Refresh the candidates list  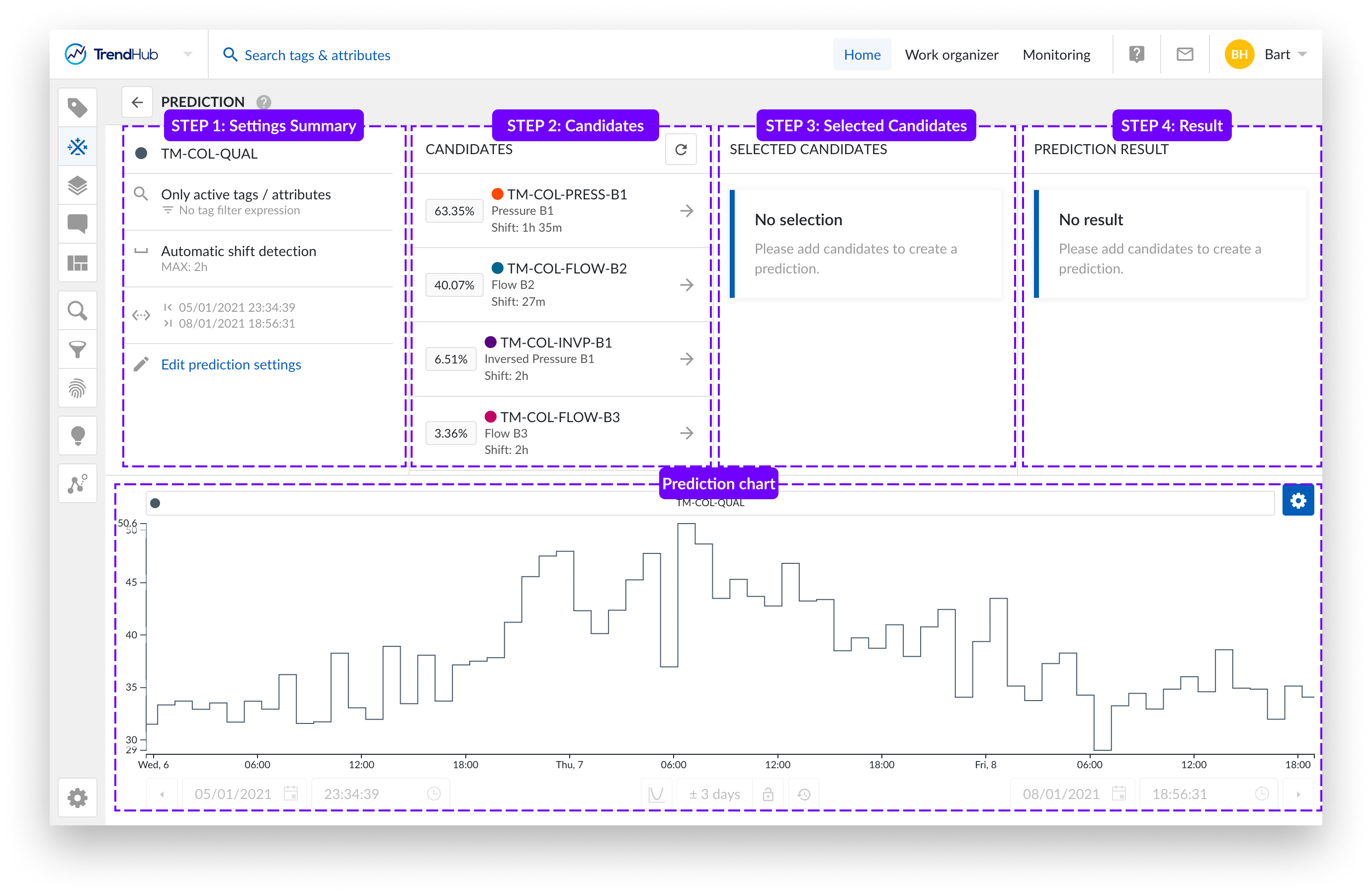[680, 150]
